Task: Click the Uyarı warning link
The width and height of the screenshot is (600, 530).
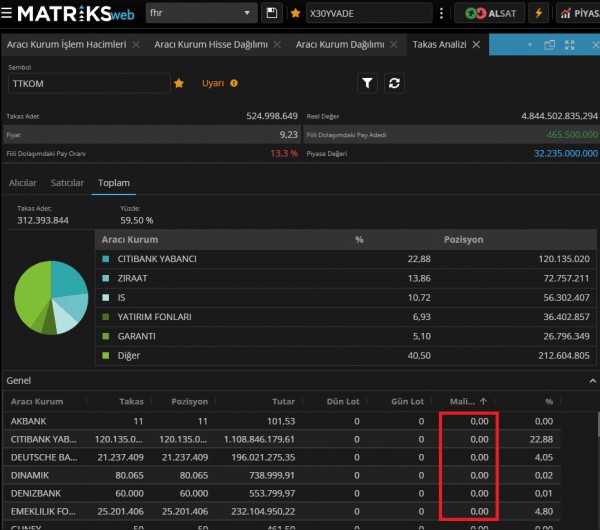Action: (213, 83)
